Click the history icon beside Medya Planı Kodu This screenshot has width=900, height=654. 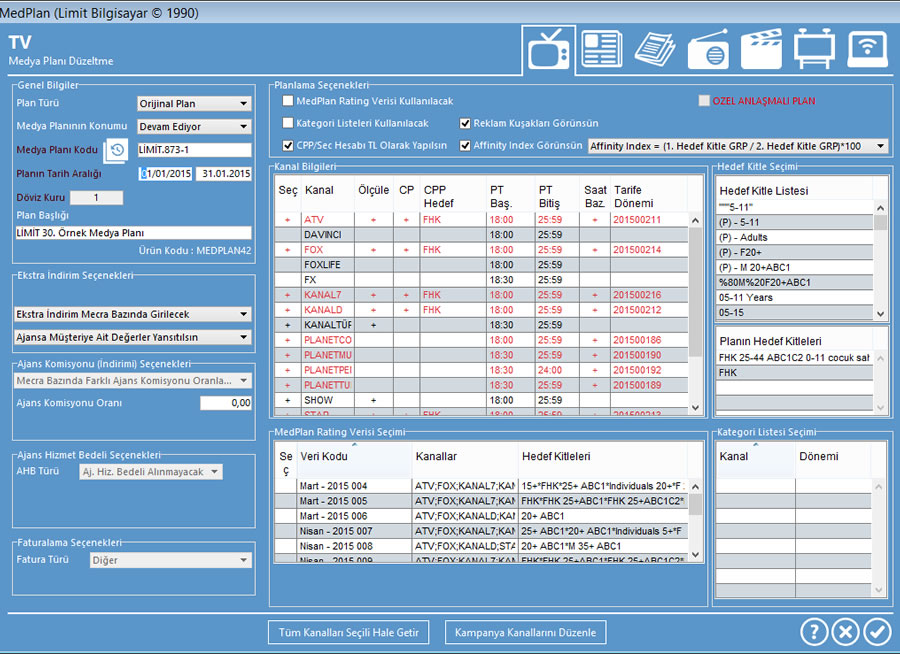pos(117,150)
